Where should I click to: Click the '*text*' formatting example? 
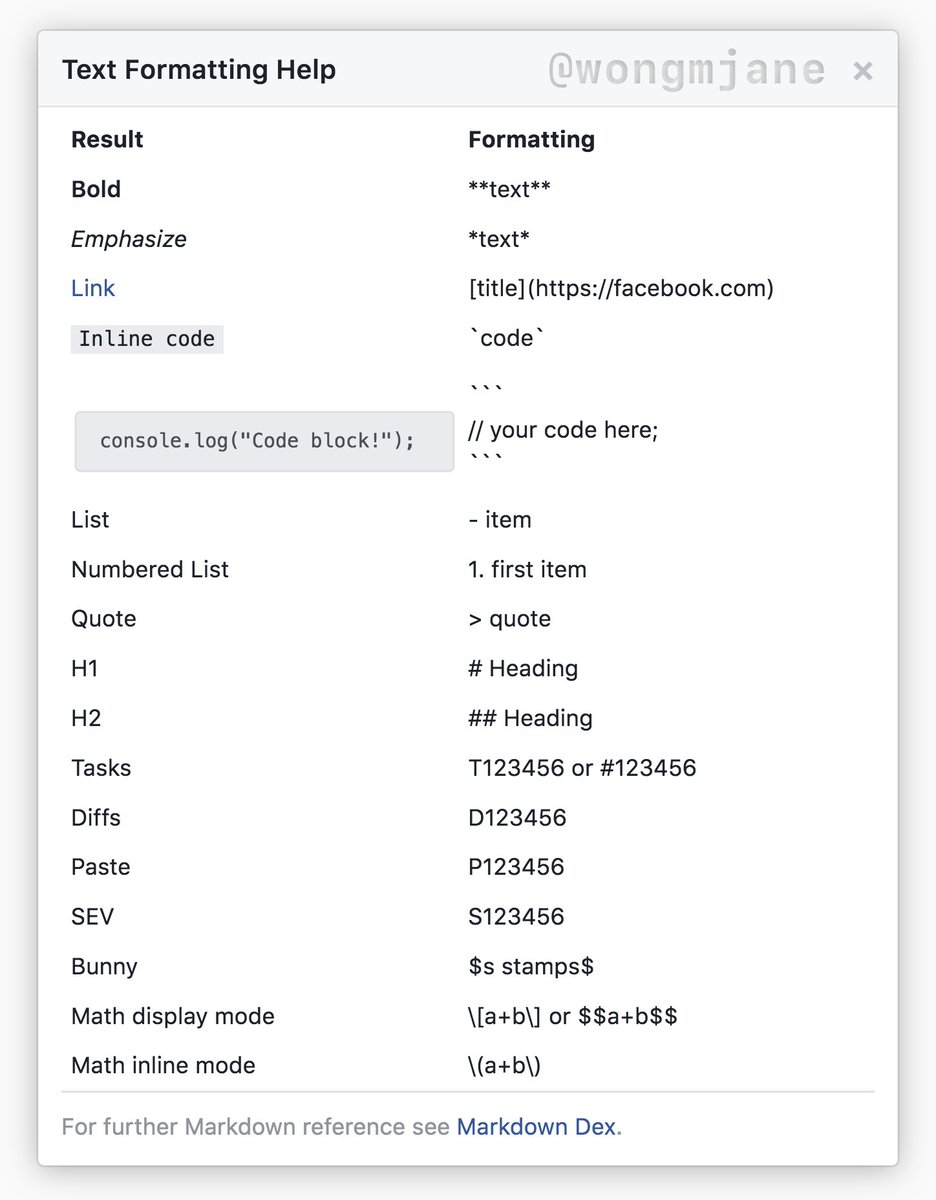tap(499, 239)
